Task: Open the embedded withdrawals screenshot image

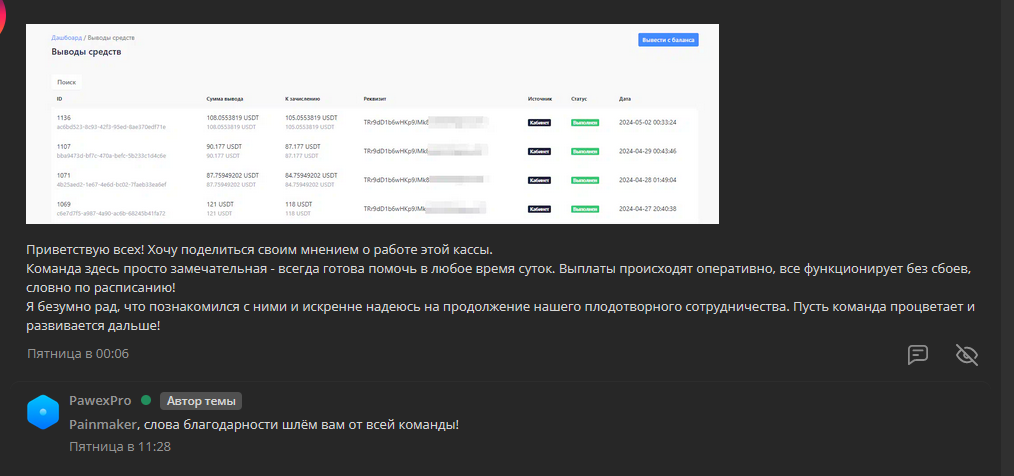Action: click(x=372, y=124)
